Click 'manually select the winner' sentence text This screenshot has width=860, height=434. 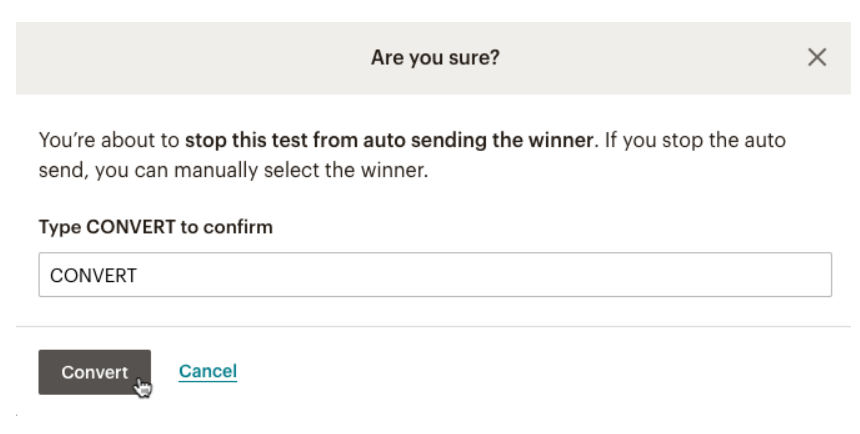tap(325, 171)
